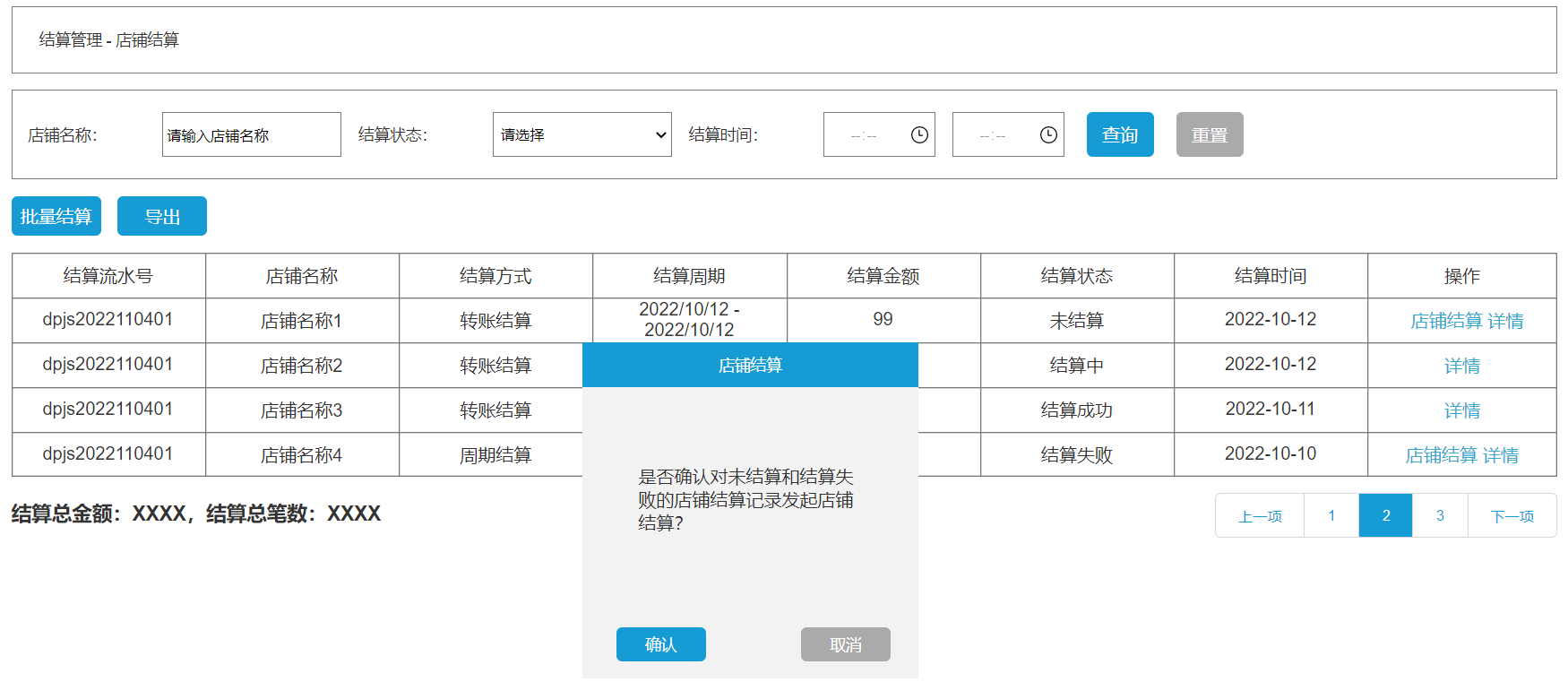Image resolution: width=1568 pixels, height=699 pixels.
Task: Click 店铺结算 link for 店铺名称4
Action: [x=1441, y=455]
